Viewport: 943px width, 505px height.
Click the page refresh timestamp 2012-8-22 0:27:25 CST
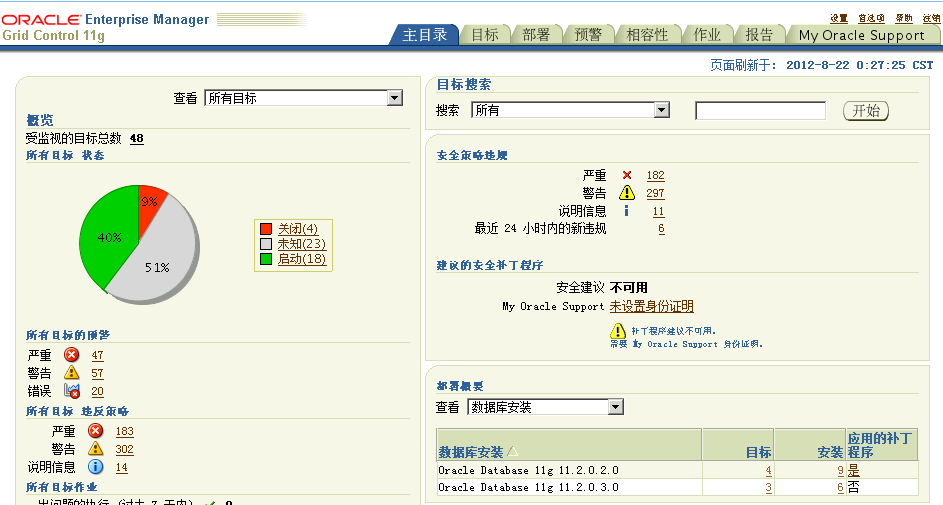[x=859, y=65]
